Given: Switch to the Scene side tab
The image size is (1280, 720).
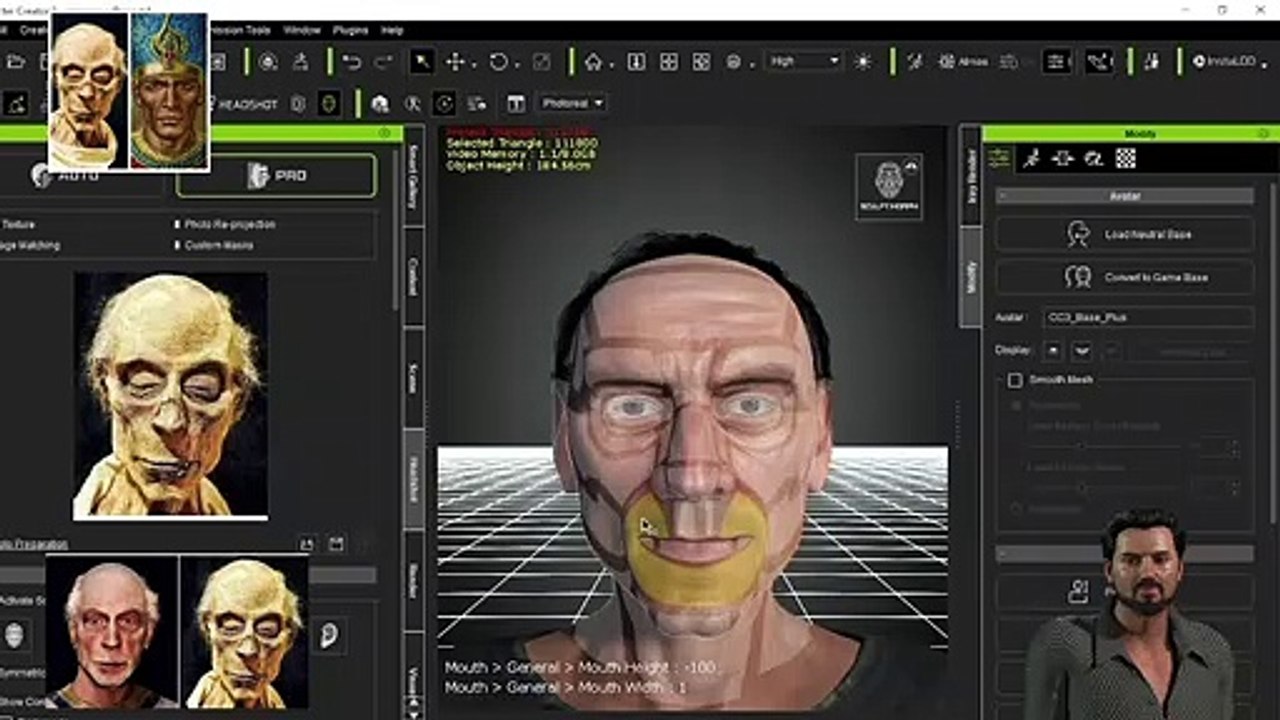Looking at the screenshot, I should click(413, 378).
